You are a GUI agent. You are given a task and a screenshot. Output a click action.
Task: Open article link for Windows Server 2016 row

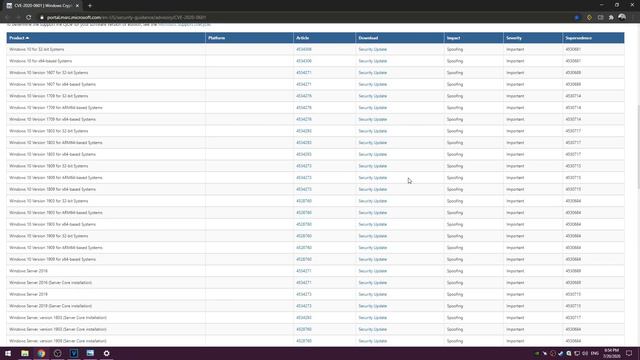coord(304,271)
